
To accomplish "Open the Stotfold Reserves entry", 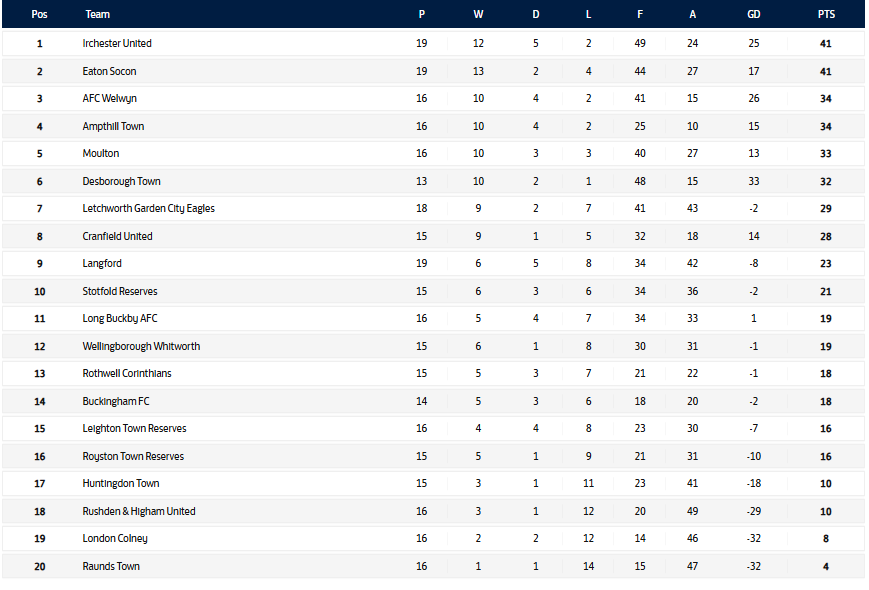I will click(x=119, y=292).
